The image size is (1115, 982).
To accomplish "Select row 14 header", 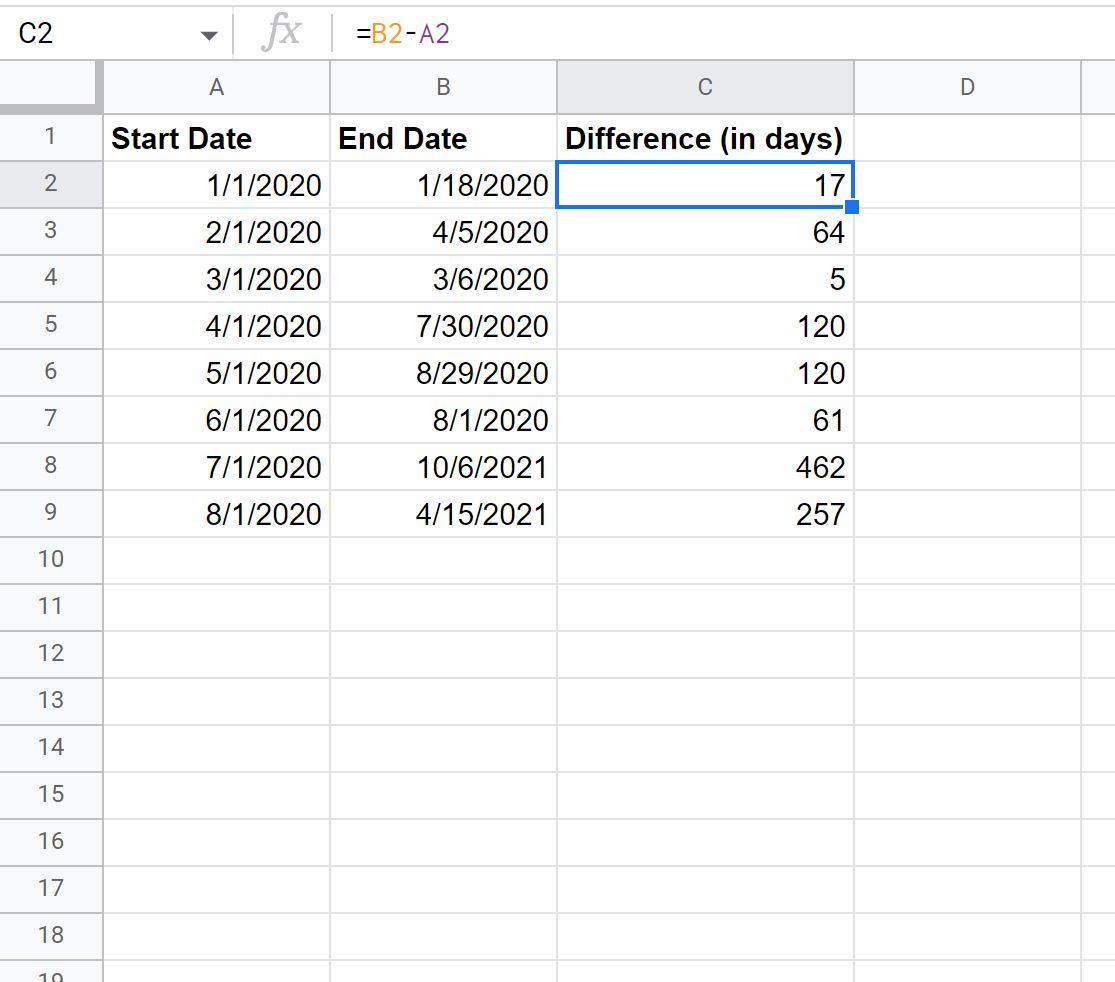I will [50, 747].
